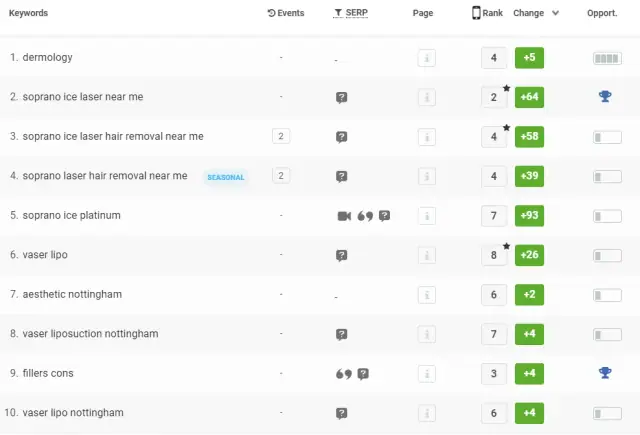Open the SERP filter column header
This screenshot has height=435, width=640.
351,13
